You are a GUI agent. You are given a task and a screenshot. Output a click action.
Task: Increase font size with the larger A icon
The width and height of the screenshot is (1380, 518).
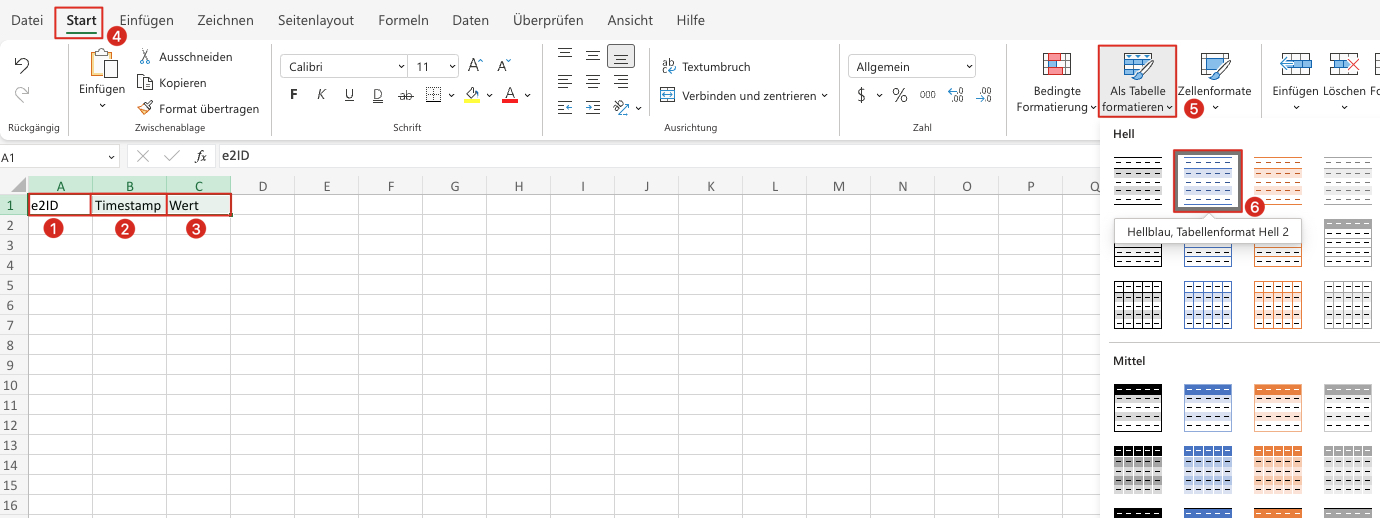pos(476,66)
